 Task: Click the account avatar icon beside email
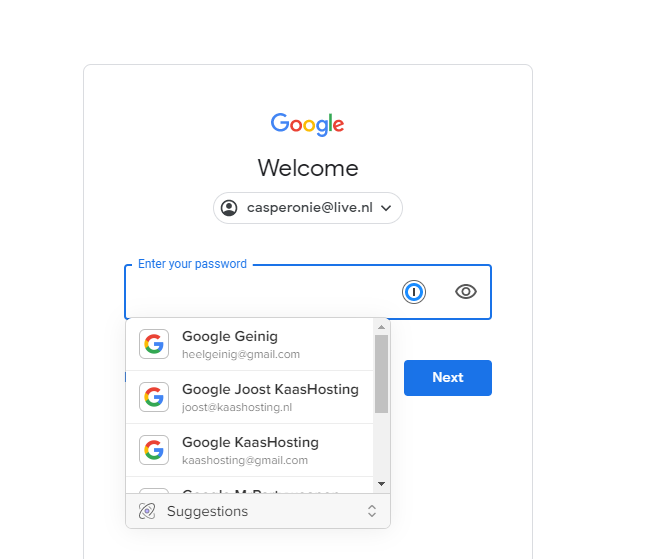[x=229, y=208]
